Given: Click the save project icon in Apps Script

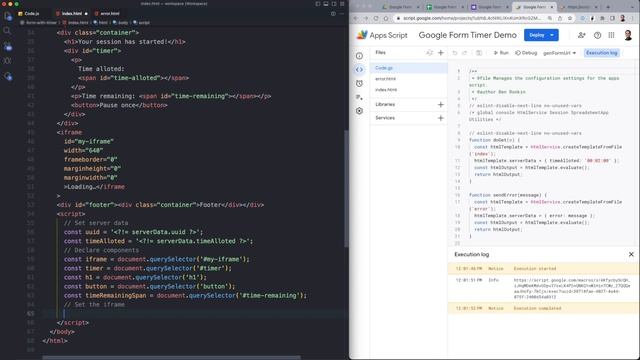Looking at the screenshot, I should 479,53.
